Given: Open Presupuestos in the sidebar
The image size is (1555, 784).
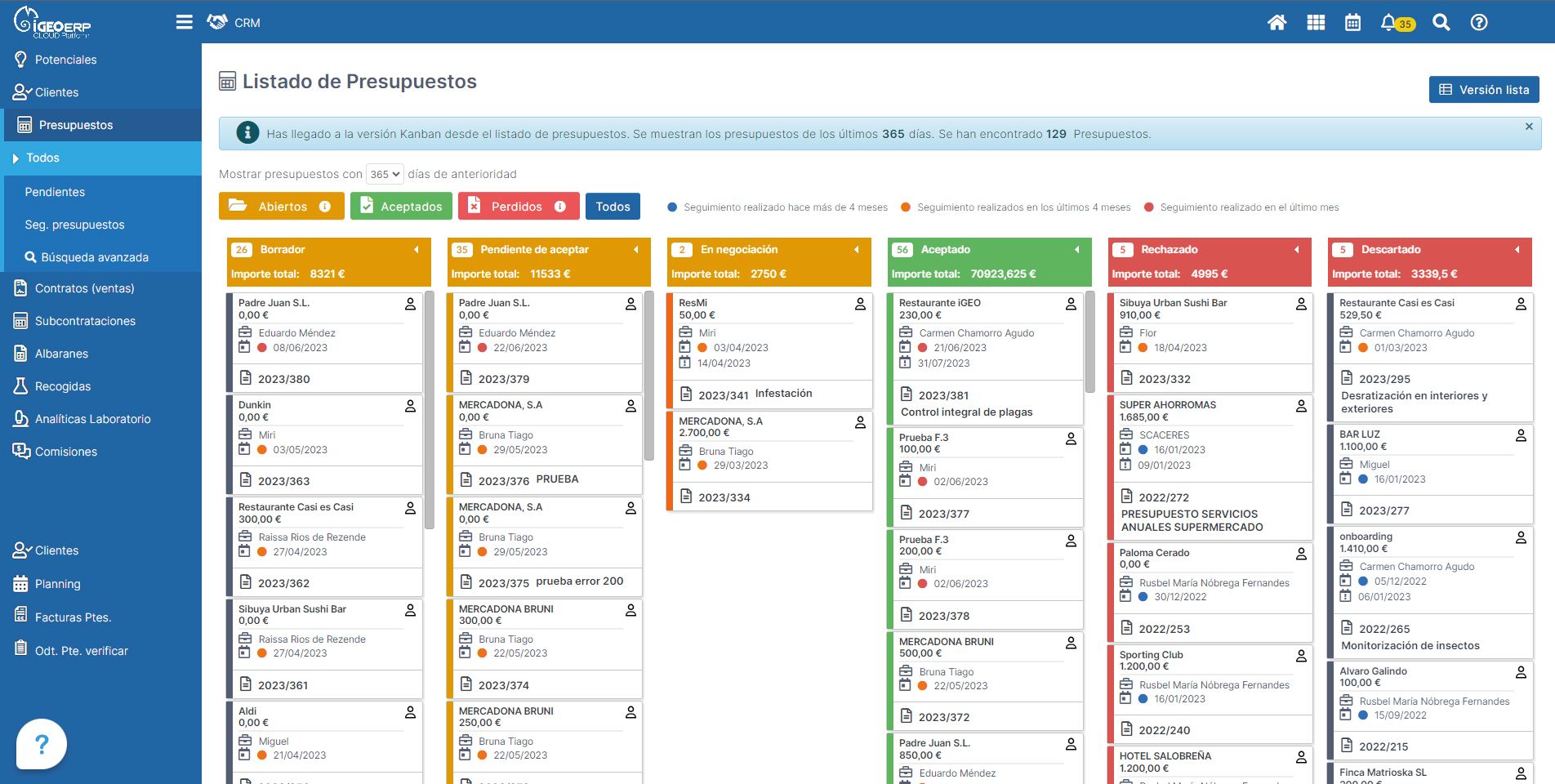Looking at the screenshot, I should [101, 125].
